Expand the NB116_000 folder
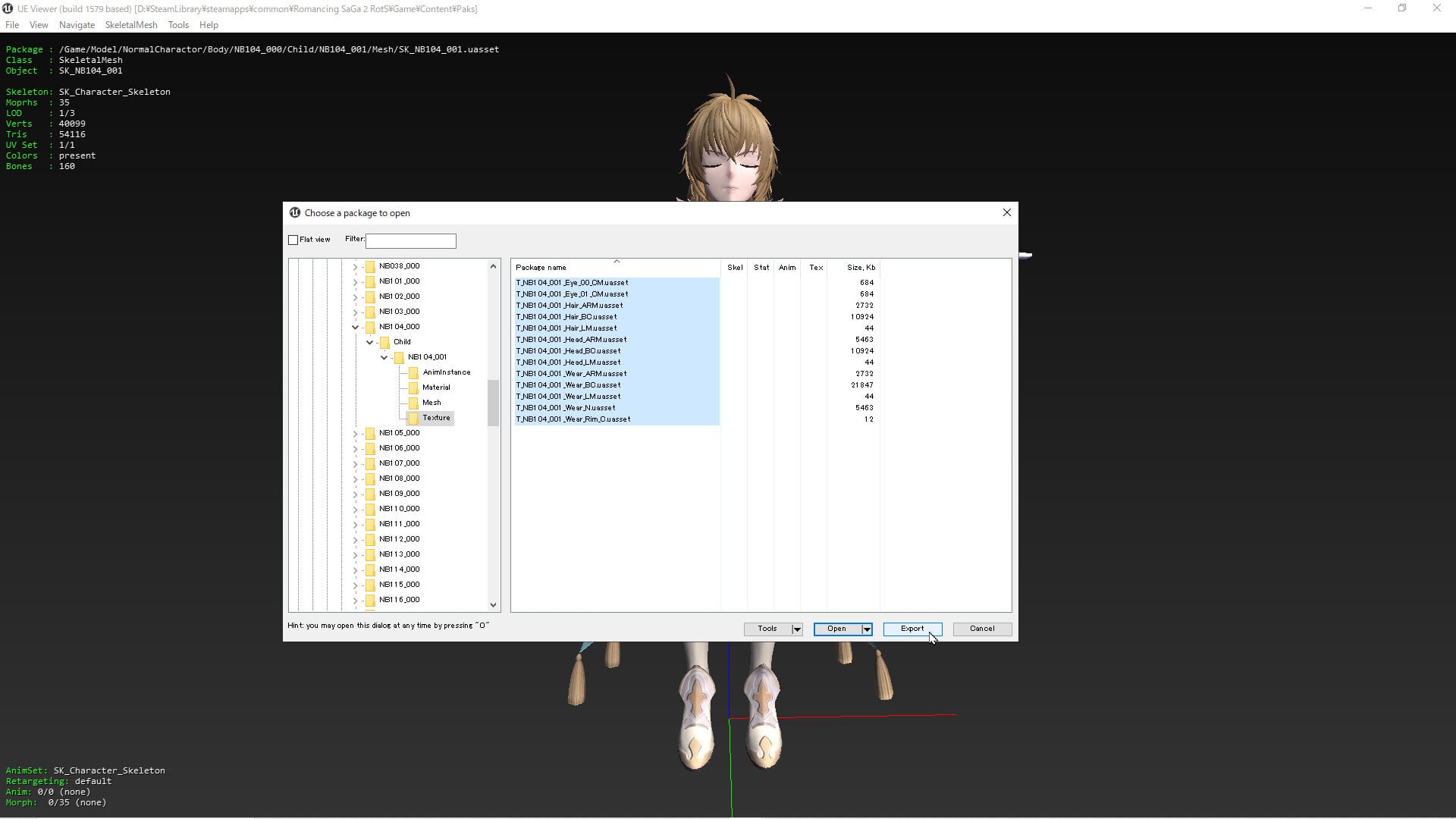This screenshot has width=1456, height=819. point(355,600)
